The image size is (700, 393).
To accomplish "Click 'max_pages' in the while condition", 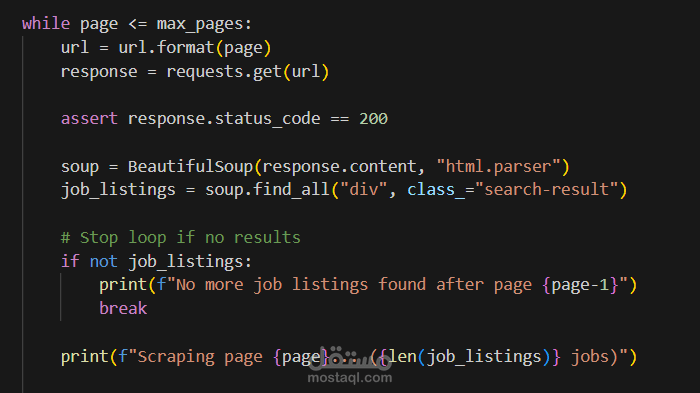I will (x=200, y=25).
